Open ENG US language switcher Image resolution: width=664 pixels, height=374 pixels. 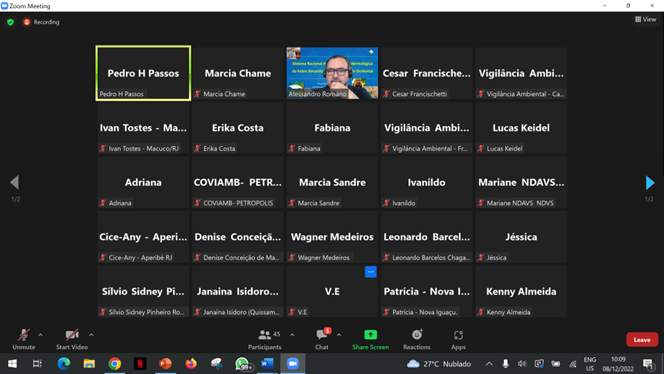coord(589,364)
